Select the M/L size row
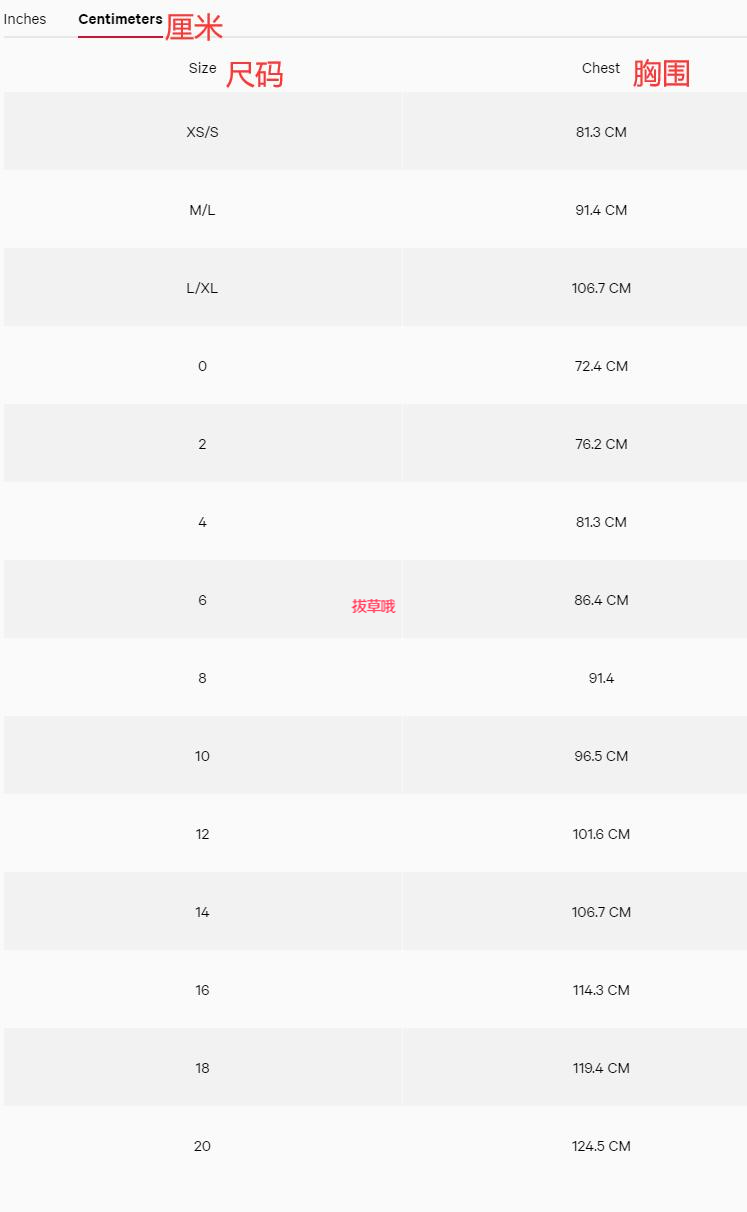The width and height of the screenshot is (747, 1212). pos(375,209)
